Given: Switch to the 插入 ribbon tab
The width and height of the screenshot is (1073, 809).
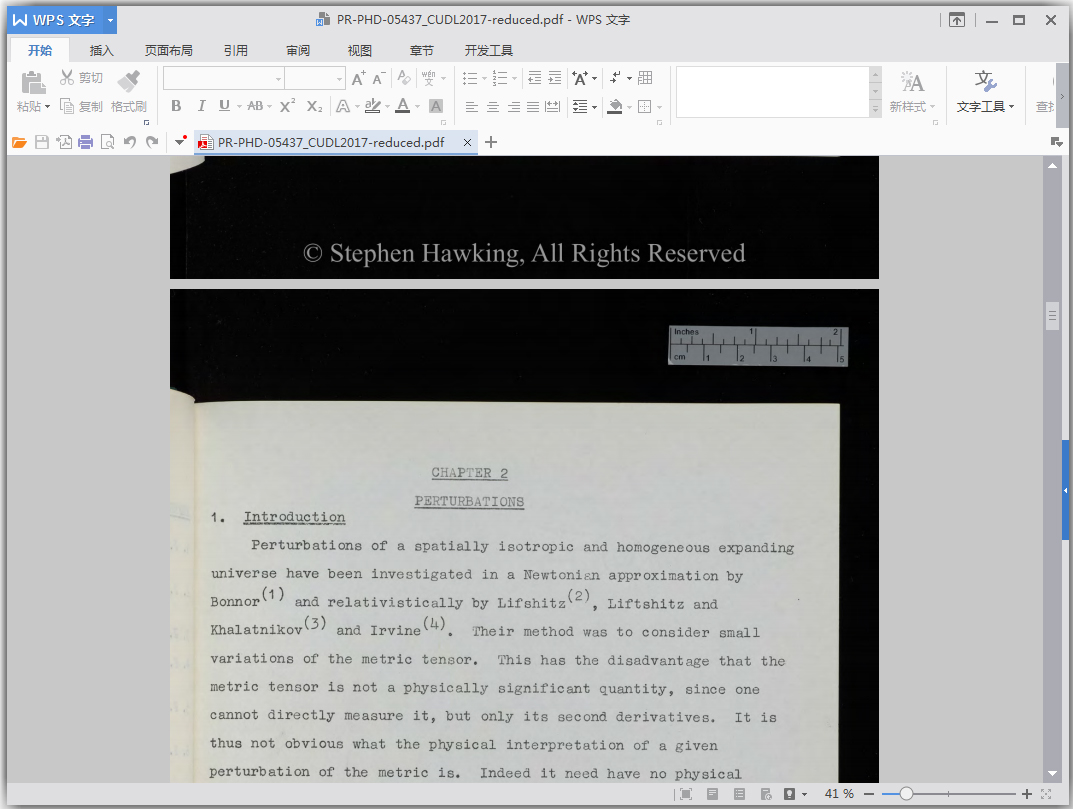Looking at the screenshot, I should (102, 50).
